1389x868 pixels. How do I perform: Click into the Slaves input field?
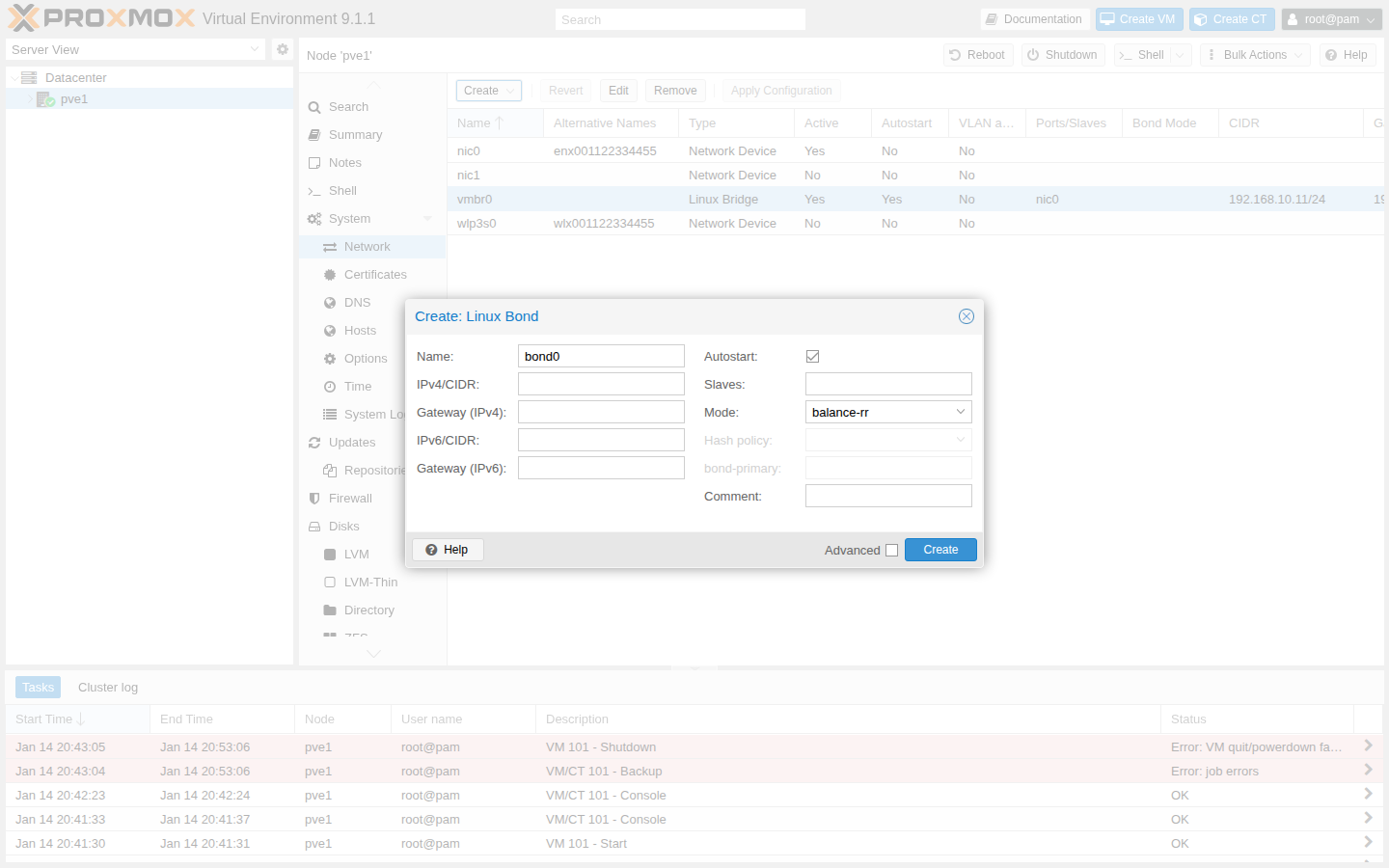pos(887,384)
